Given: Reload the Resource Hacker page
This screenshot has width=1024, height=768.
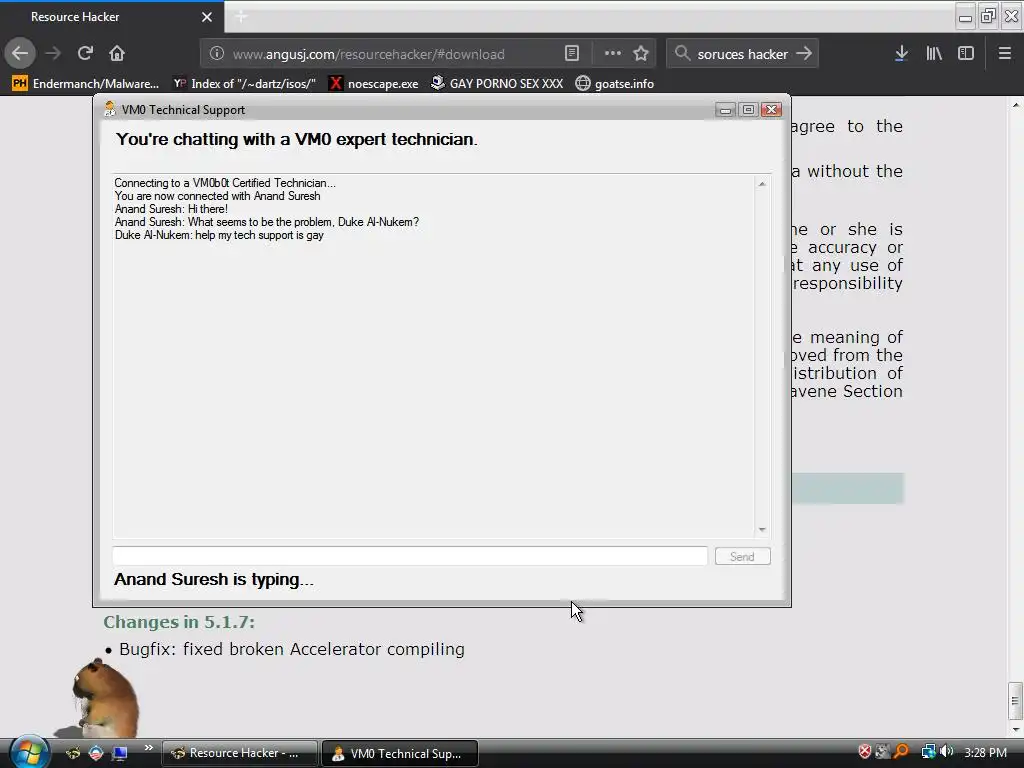Looking at the screenshot, I should [85, 54].
